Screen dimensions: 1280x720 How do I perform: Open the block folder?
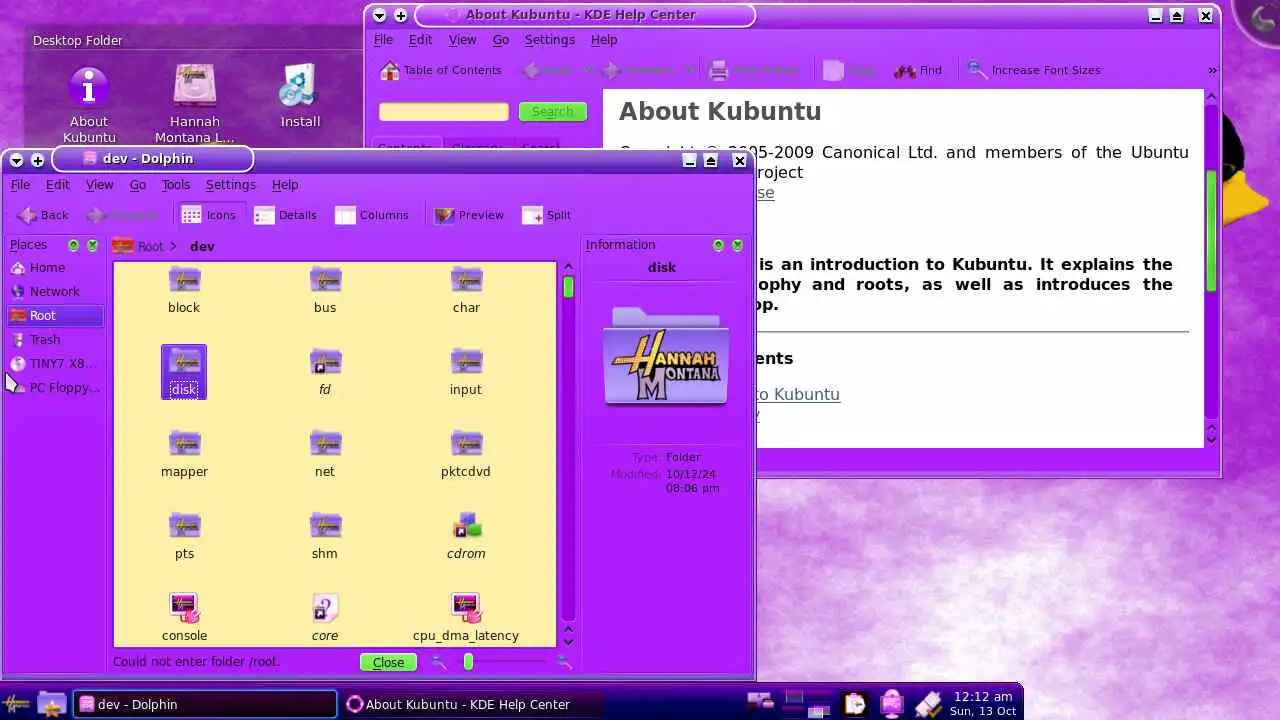184,290
